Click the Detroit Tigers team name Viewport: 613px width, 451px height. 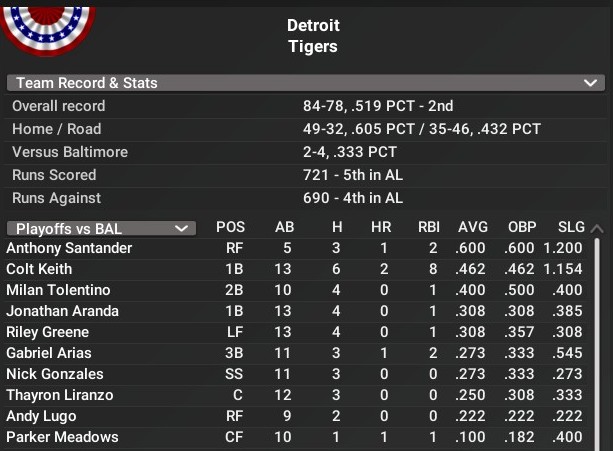313,36
